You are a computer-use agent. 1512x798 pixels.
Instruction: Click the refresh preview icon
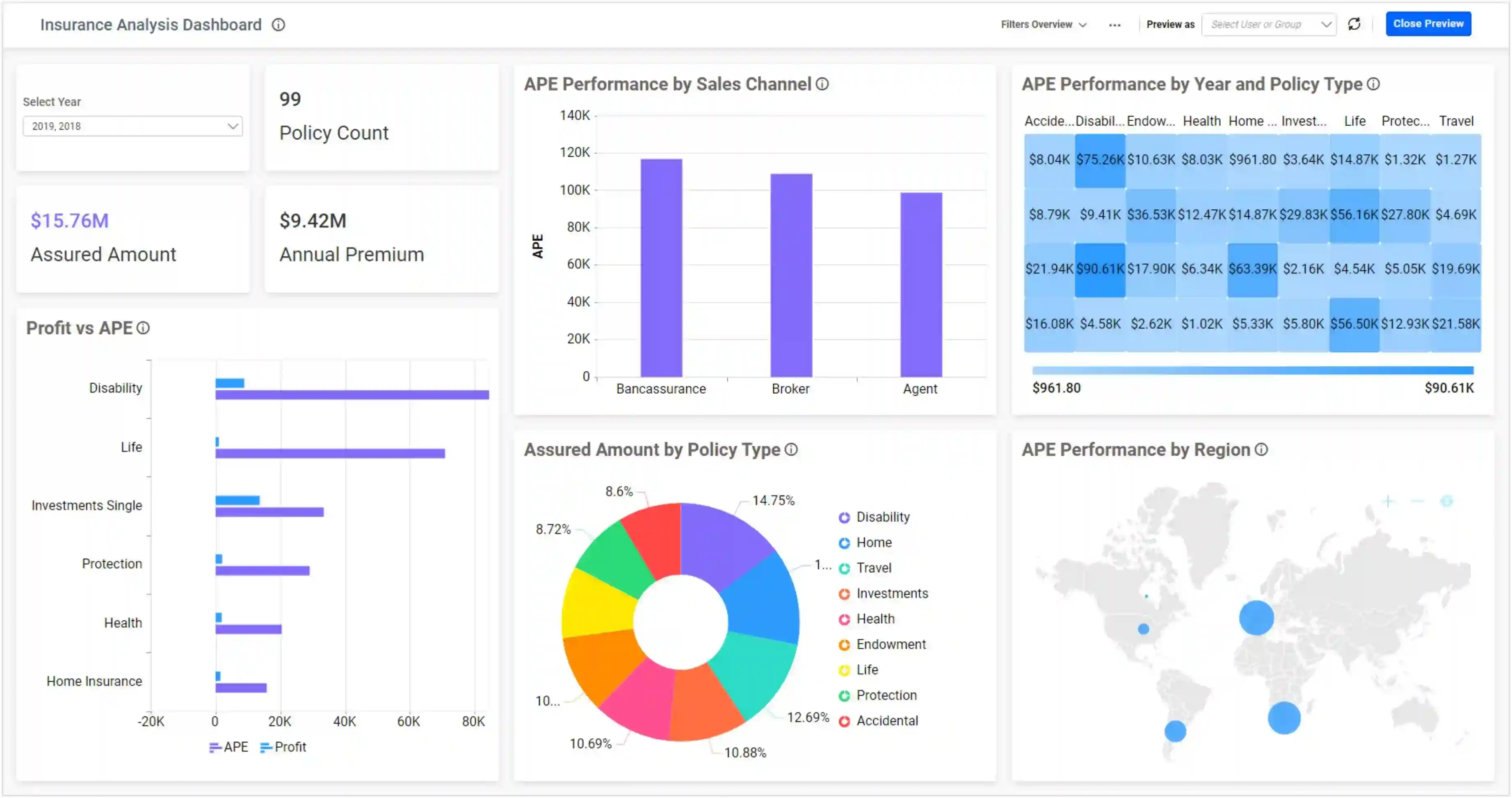(x=1354, y=24)
